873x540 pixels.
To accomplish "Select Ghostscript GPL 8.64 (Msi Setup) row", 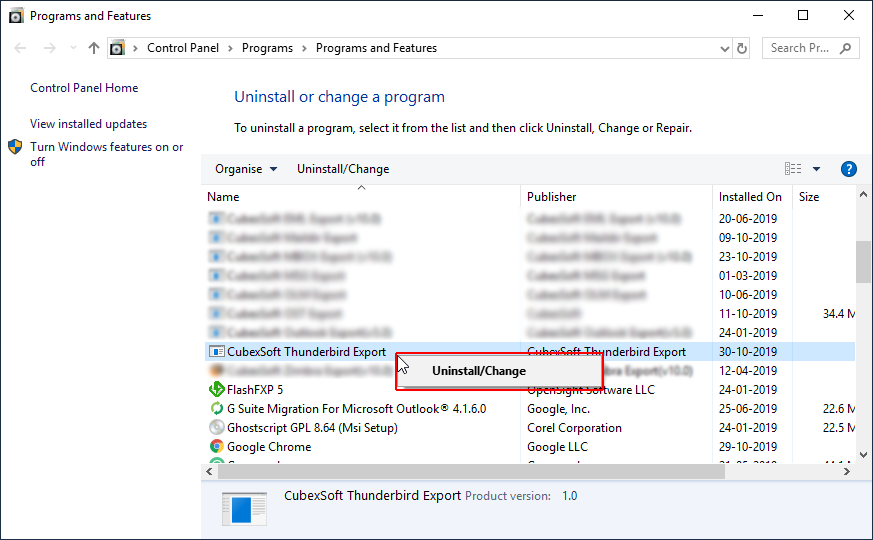I will 529,428.
